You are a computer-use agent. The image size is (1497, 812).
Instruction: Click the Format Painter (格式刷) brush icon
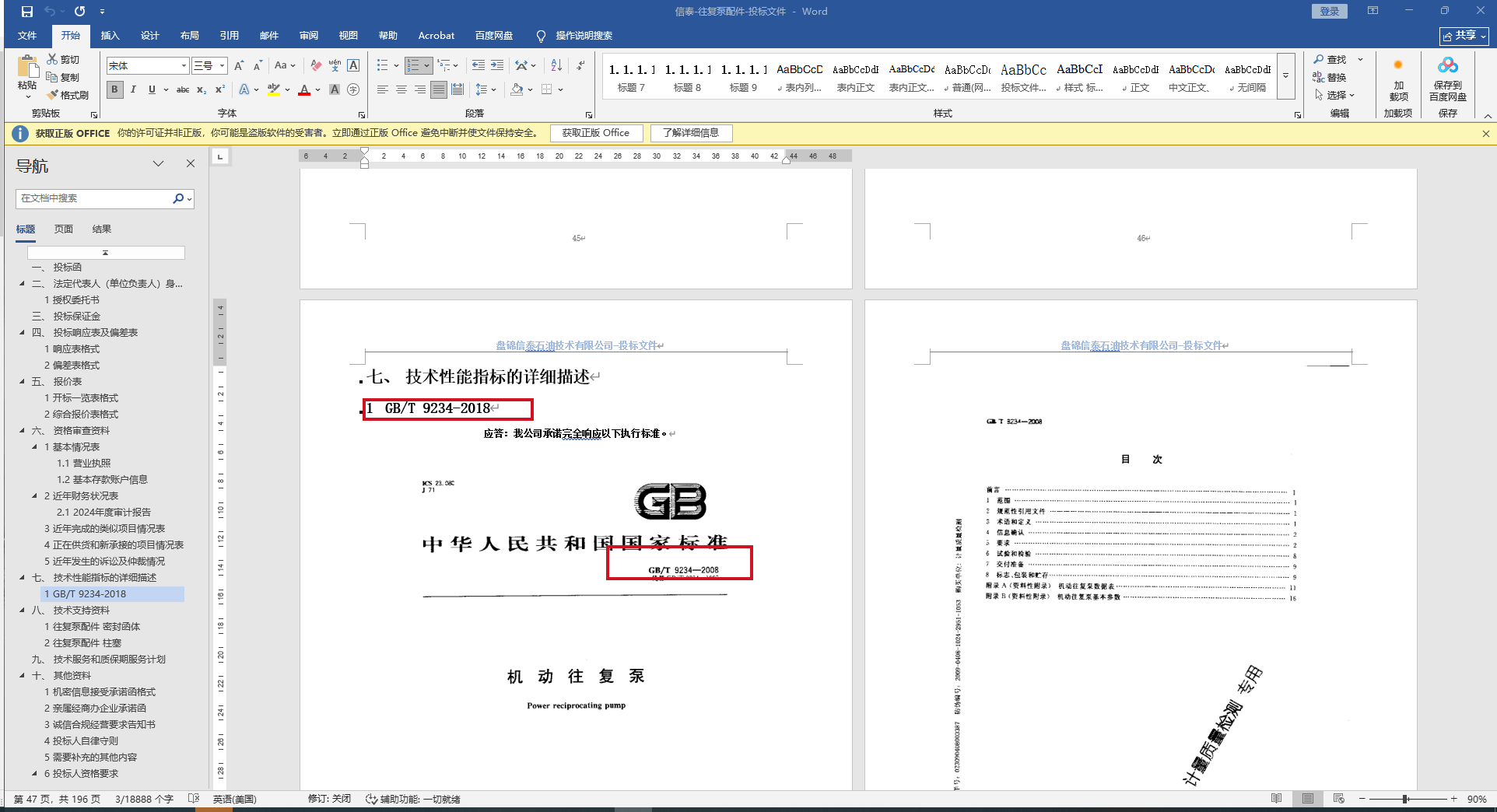click(52, 95)
